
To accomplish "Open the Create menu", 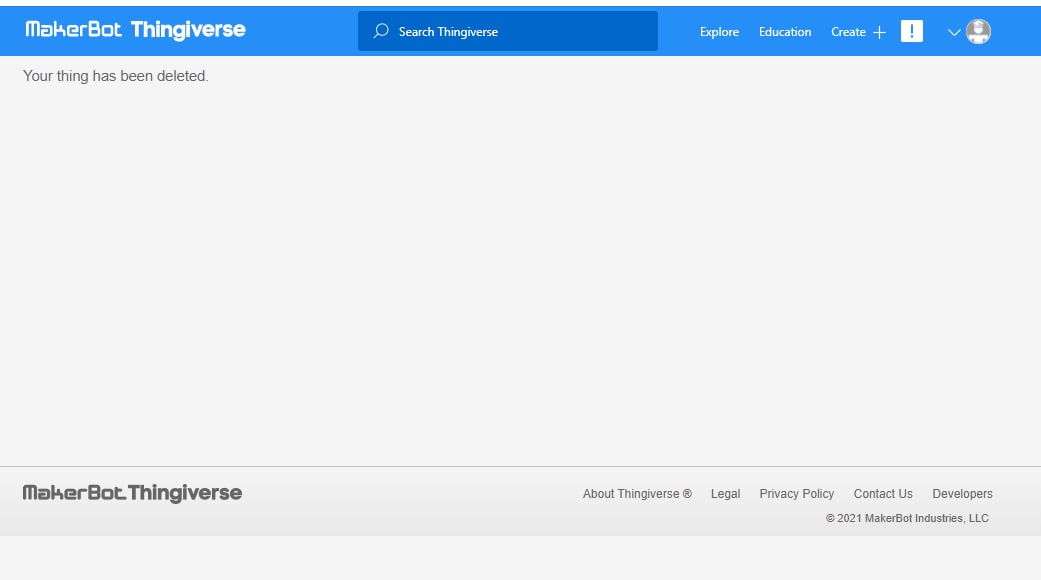I will pos(848,32).
